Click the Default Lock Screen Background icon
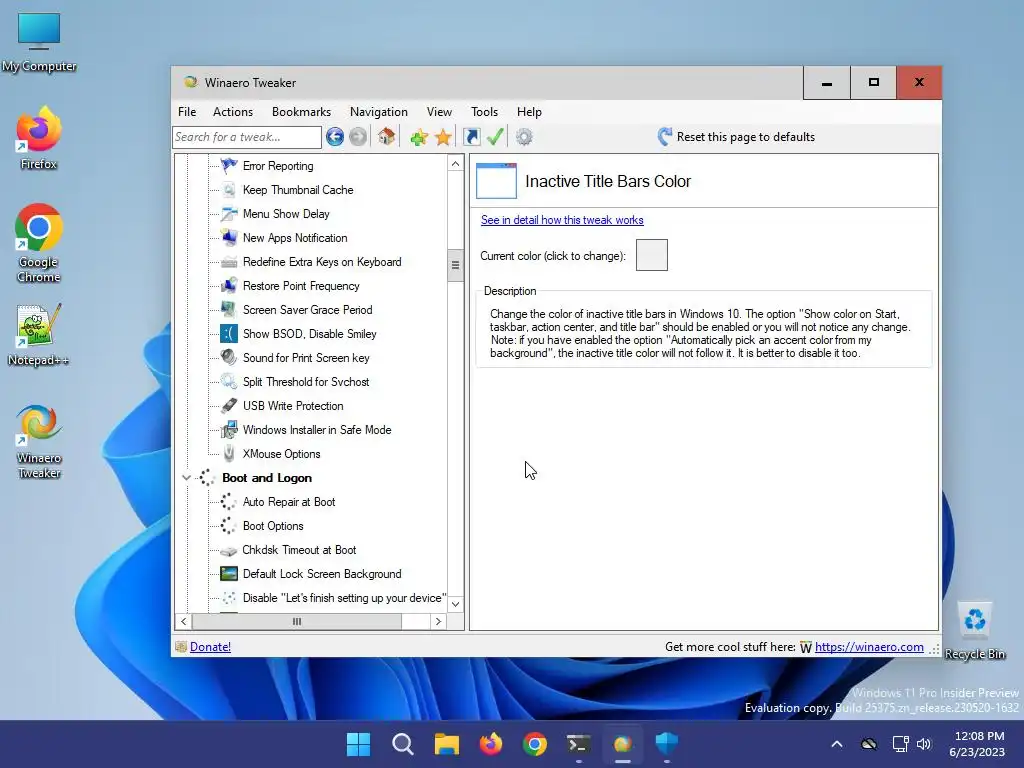Image resolution: width=1024 pixels, height=768 pixels. [x=229, y=573]
